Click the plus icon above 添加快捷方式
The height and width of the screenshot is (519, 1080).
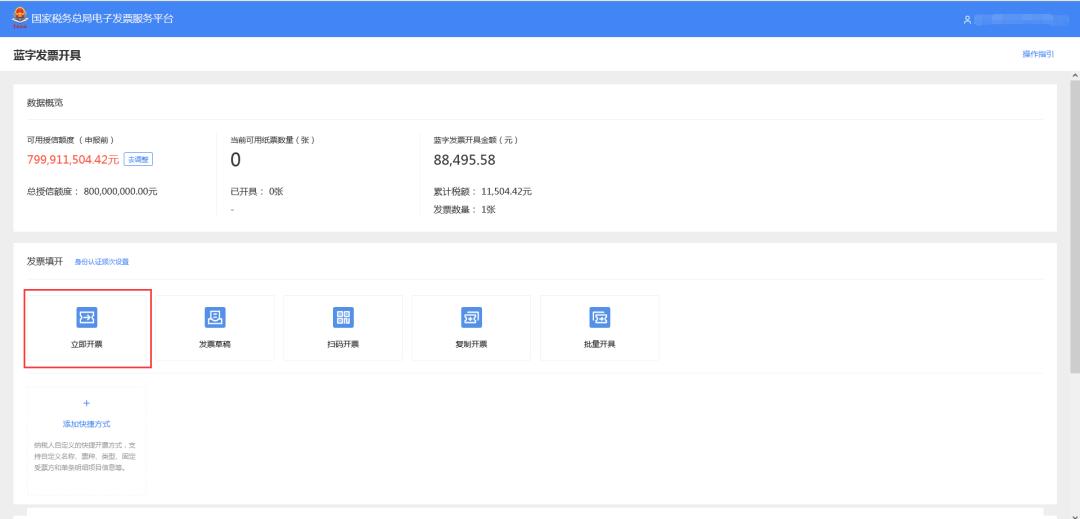[86, 403]
